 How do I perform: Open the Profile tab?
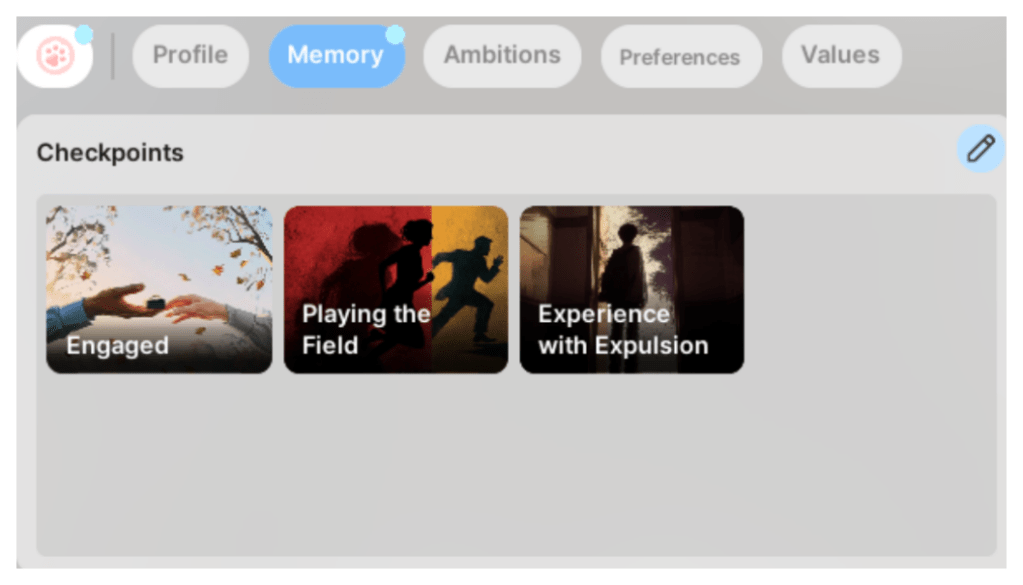pos(190,56)
